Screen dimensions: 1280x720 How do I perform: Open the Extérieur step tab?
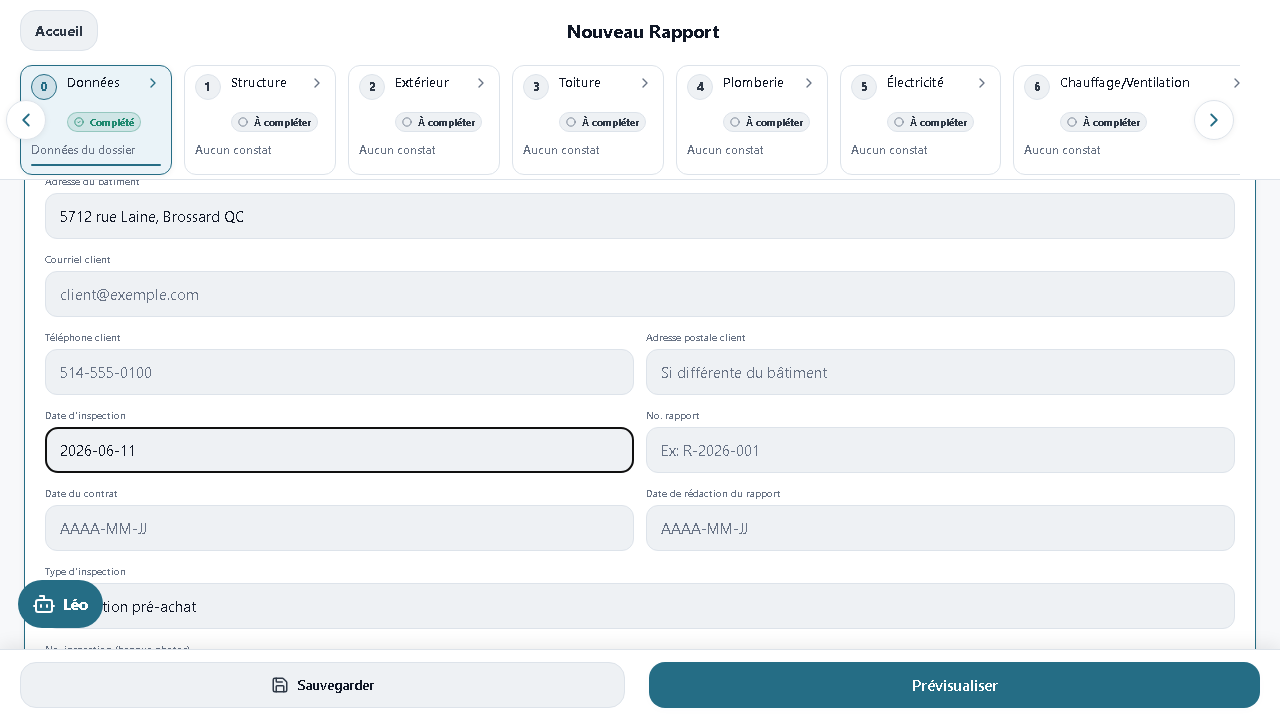(x=424, y=120)
